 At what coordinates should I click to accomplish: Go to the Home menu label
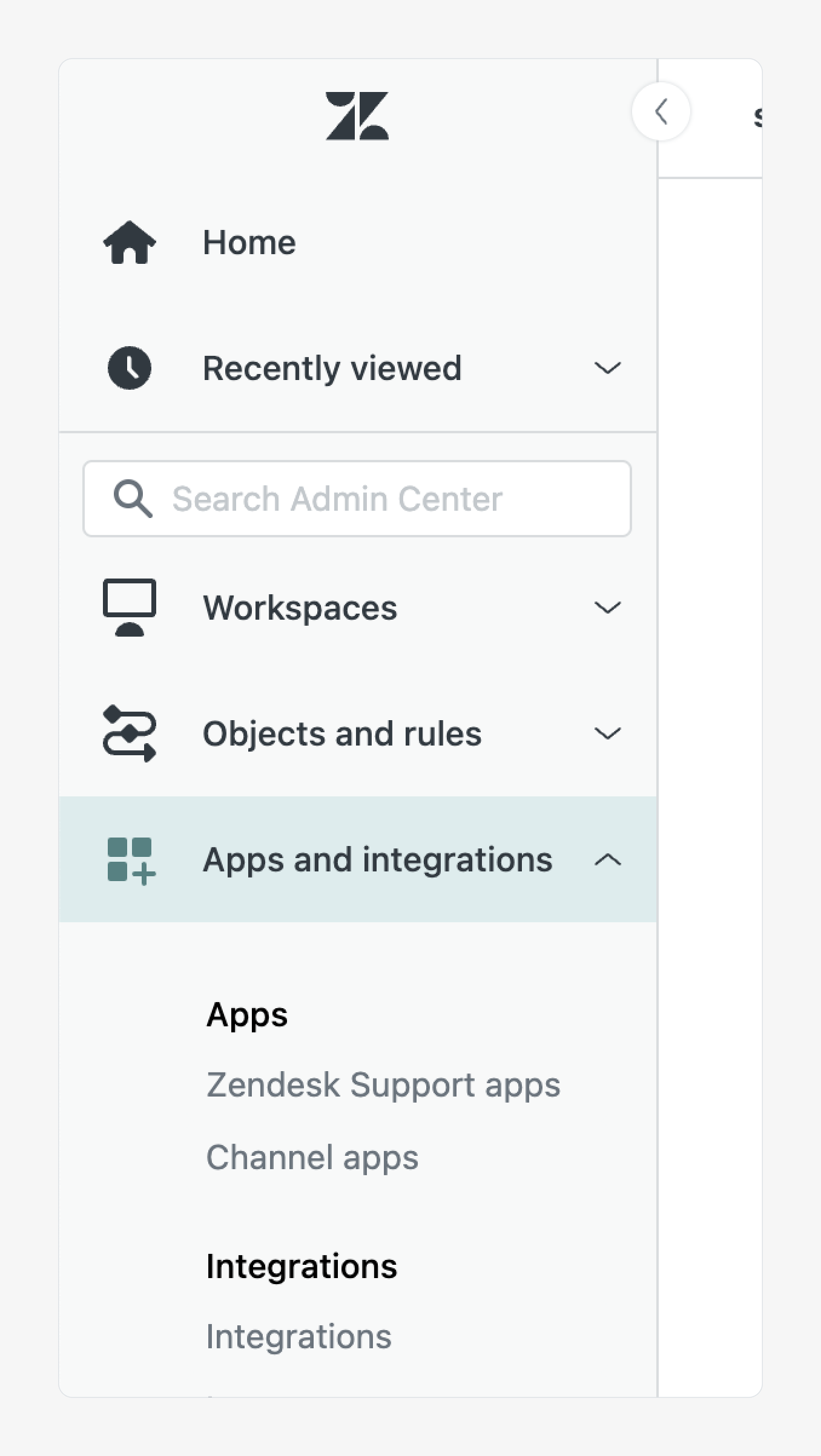tap(249, 243)
